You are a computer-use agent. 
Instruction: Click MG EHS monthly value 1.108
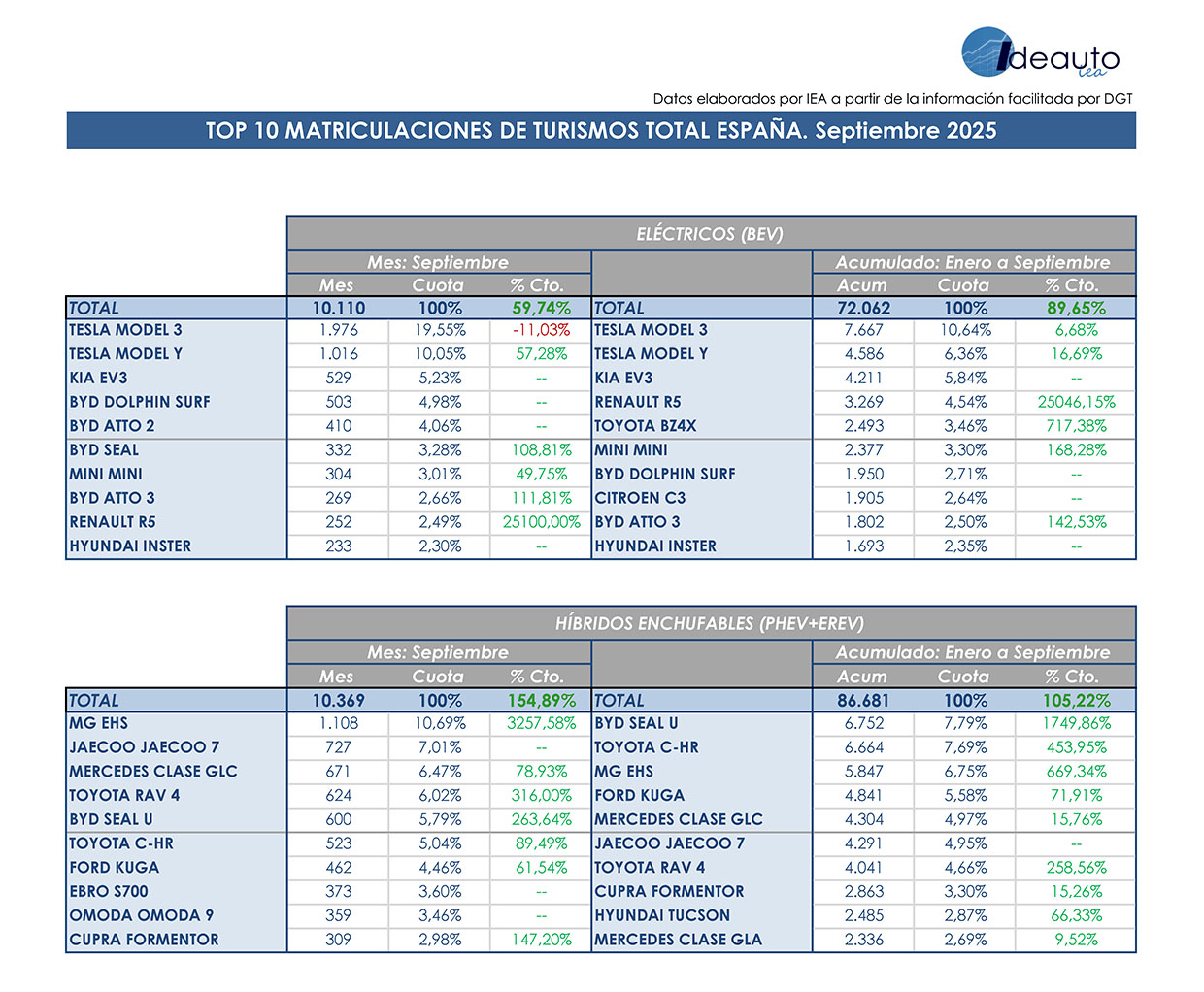[x=339, y=723]
